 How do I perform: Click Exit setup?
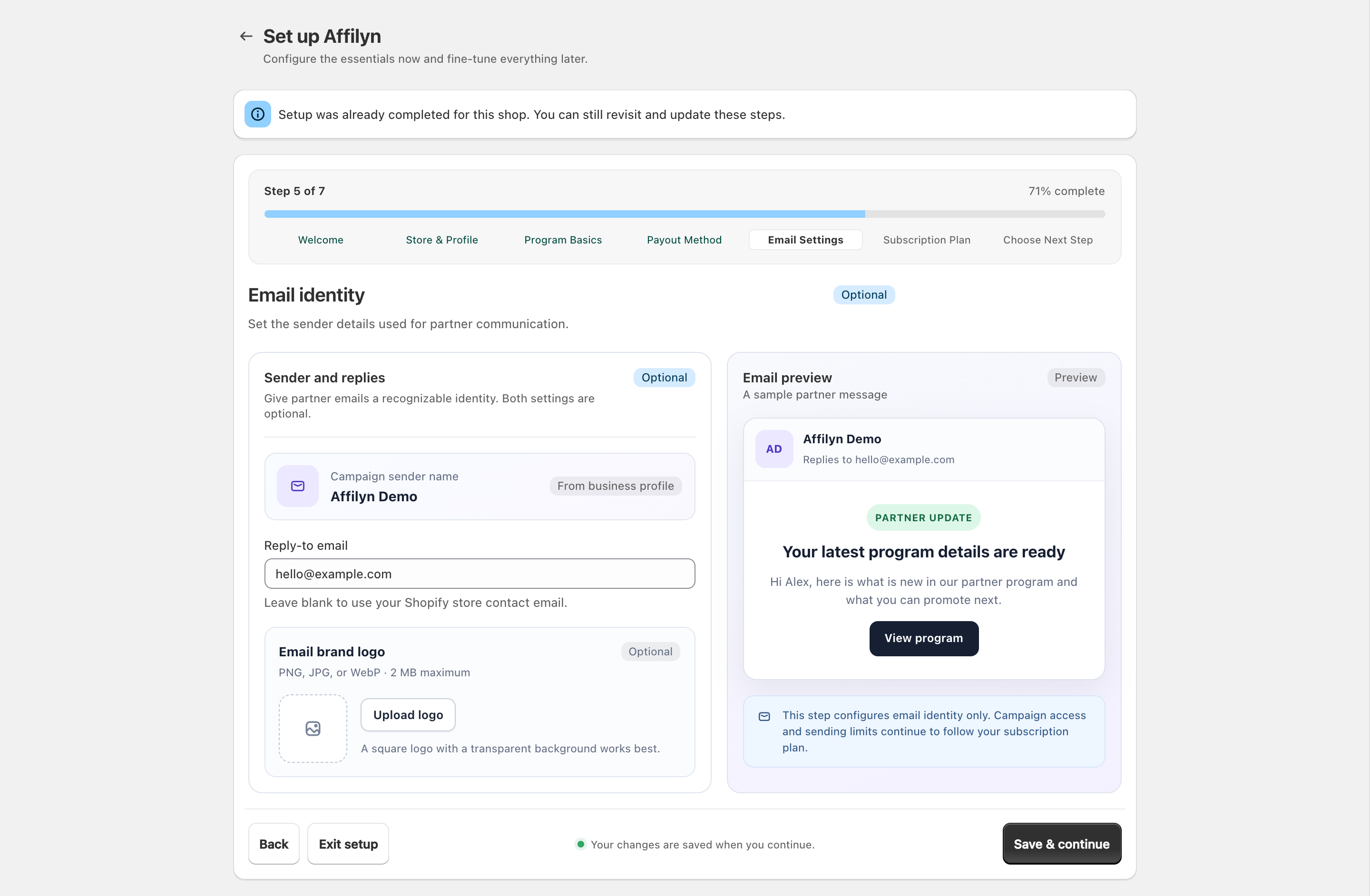click(348, 844)
